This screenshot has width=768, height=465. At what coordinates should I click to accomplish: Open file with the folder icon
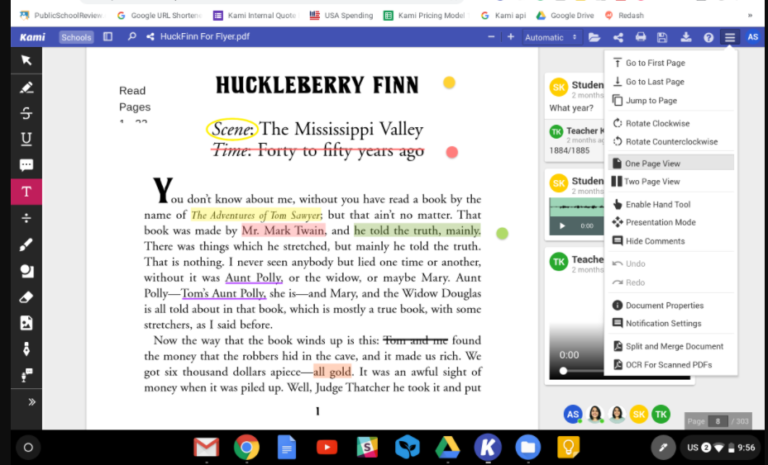click(594, 37)
